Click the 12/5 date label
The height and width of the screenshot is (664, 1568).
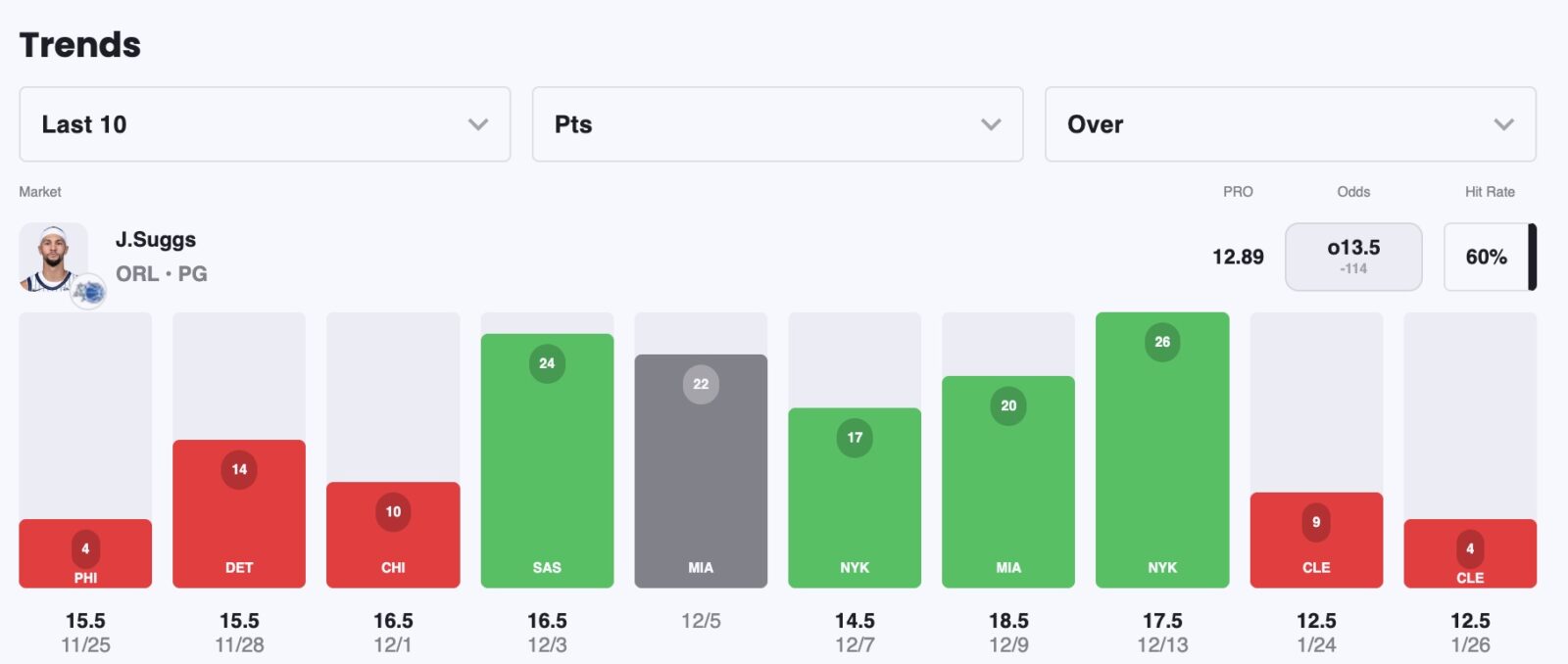701,621
